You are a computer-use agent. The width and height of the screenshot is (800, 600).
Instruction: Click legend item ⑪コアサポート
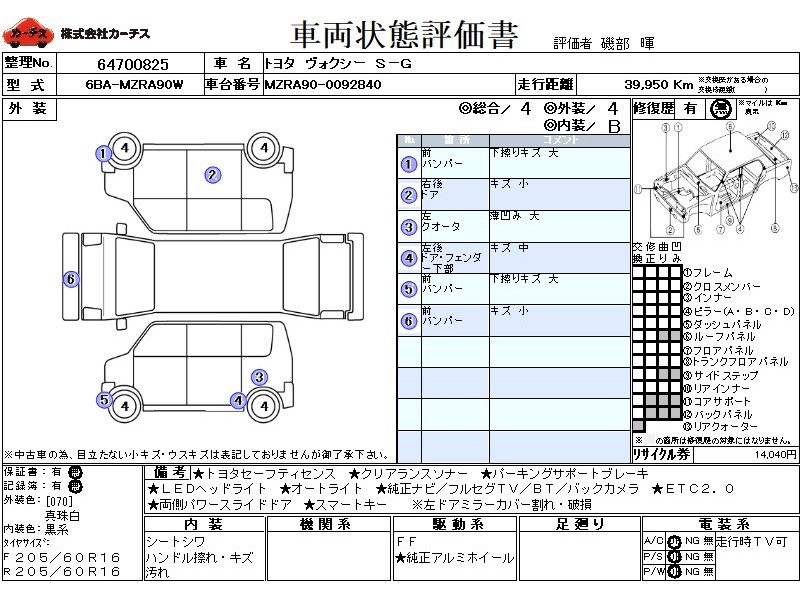[x=717, y=402]
